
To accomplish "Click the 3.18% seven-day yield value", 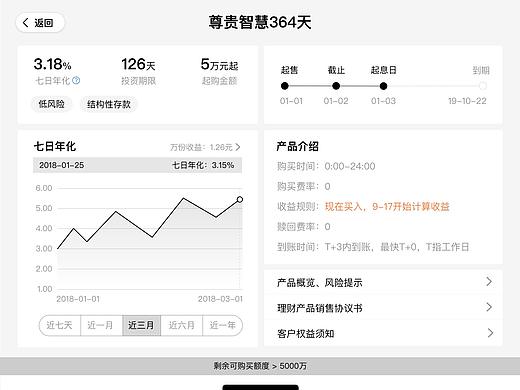I will pyautogui.click(x=52, y=64).
